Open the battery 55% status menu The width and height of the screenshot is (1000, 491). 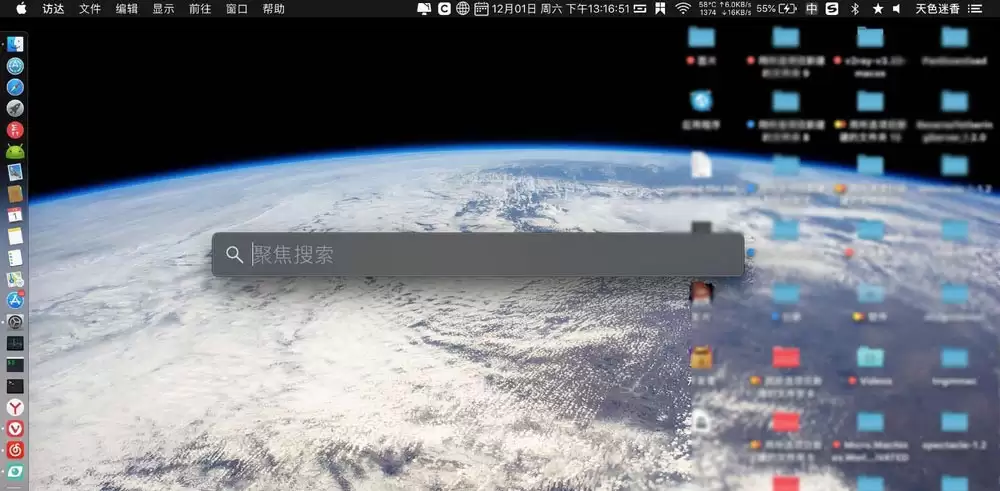tap(776, 9)
